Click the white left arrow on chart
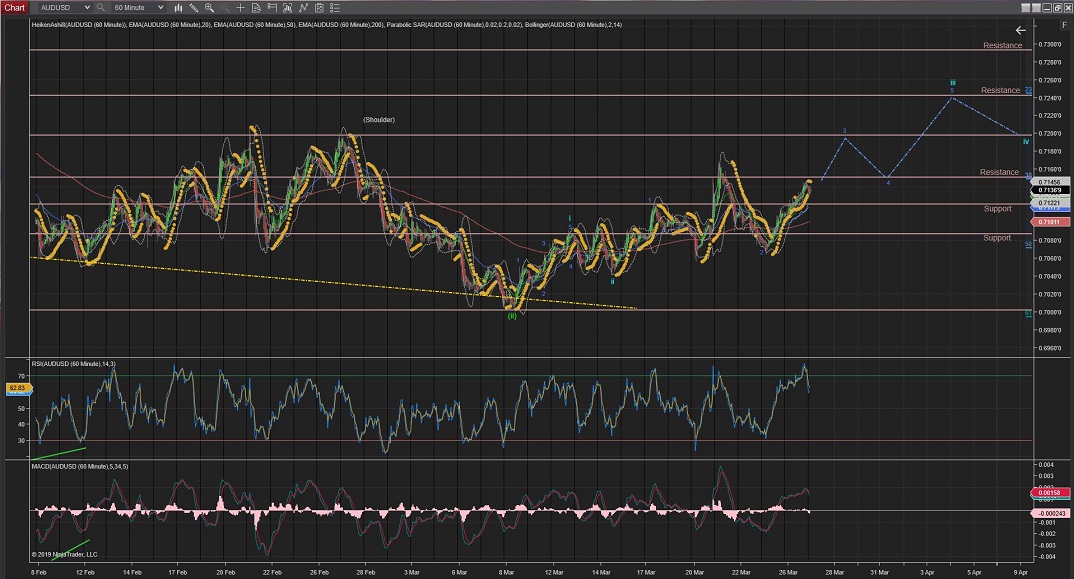 point(1020,30)
